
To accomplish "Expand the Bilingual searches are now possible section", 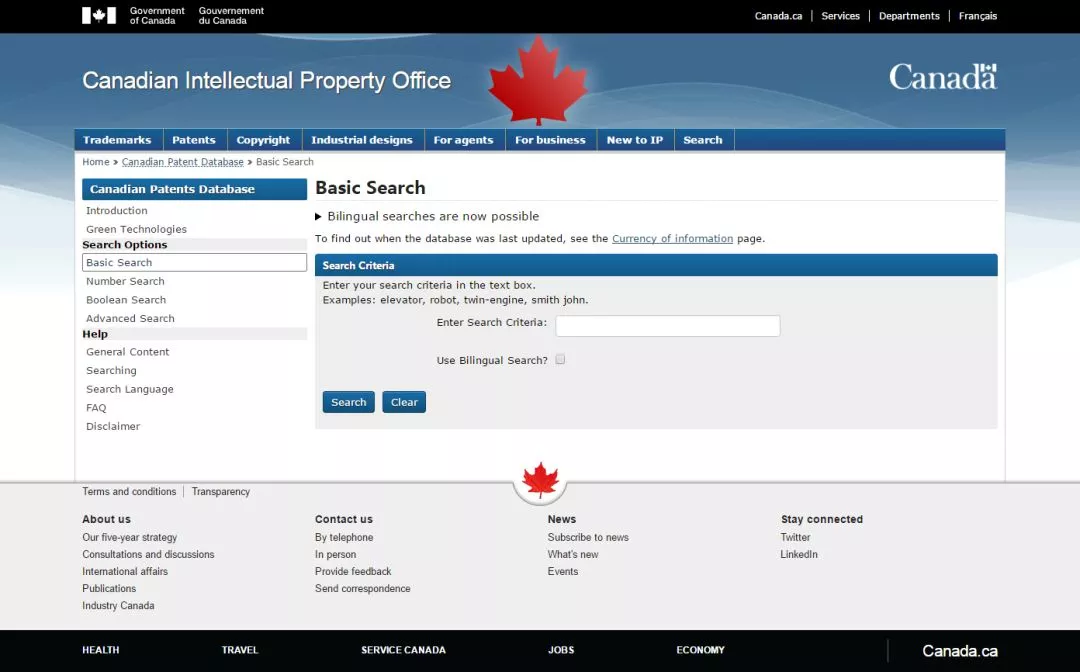I will (x=427, y=216).
